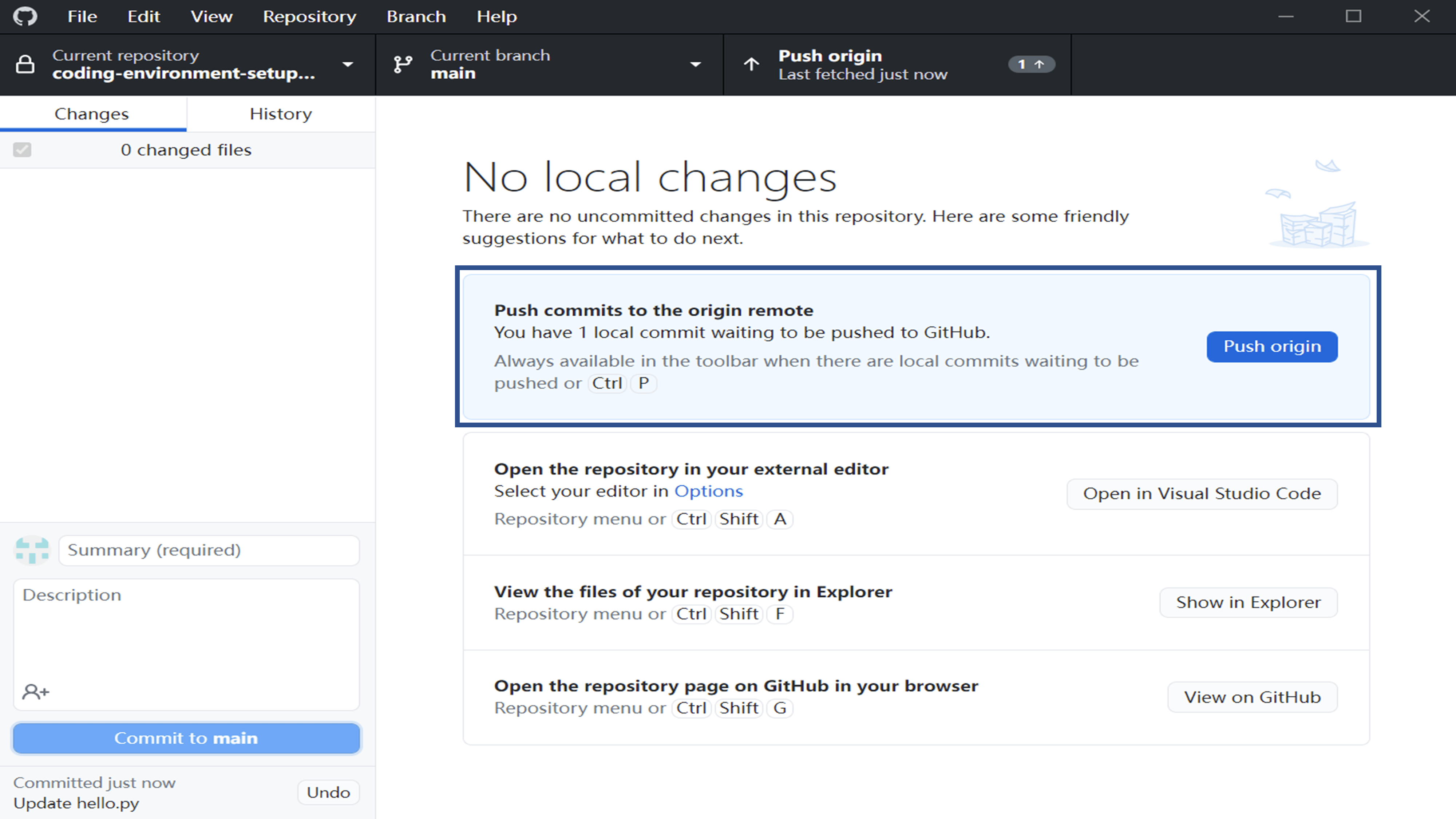Screen dimensions: 1456x819
Task: Click the GitHub Octocat logo icon
Action: 25,16
